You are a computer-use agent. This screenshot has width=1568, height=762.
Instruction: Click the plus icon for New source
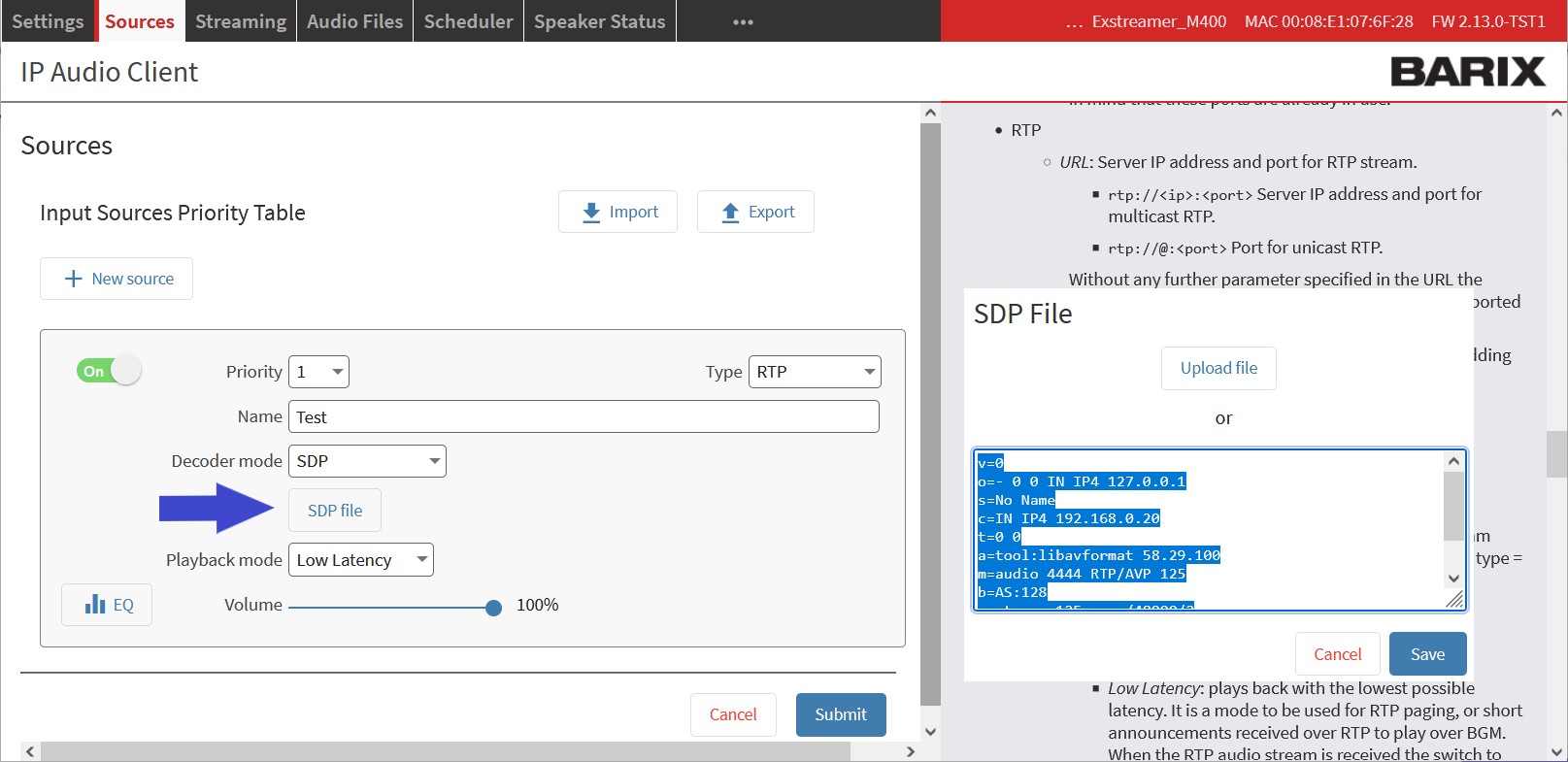[74, 280]
